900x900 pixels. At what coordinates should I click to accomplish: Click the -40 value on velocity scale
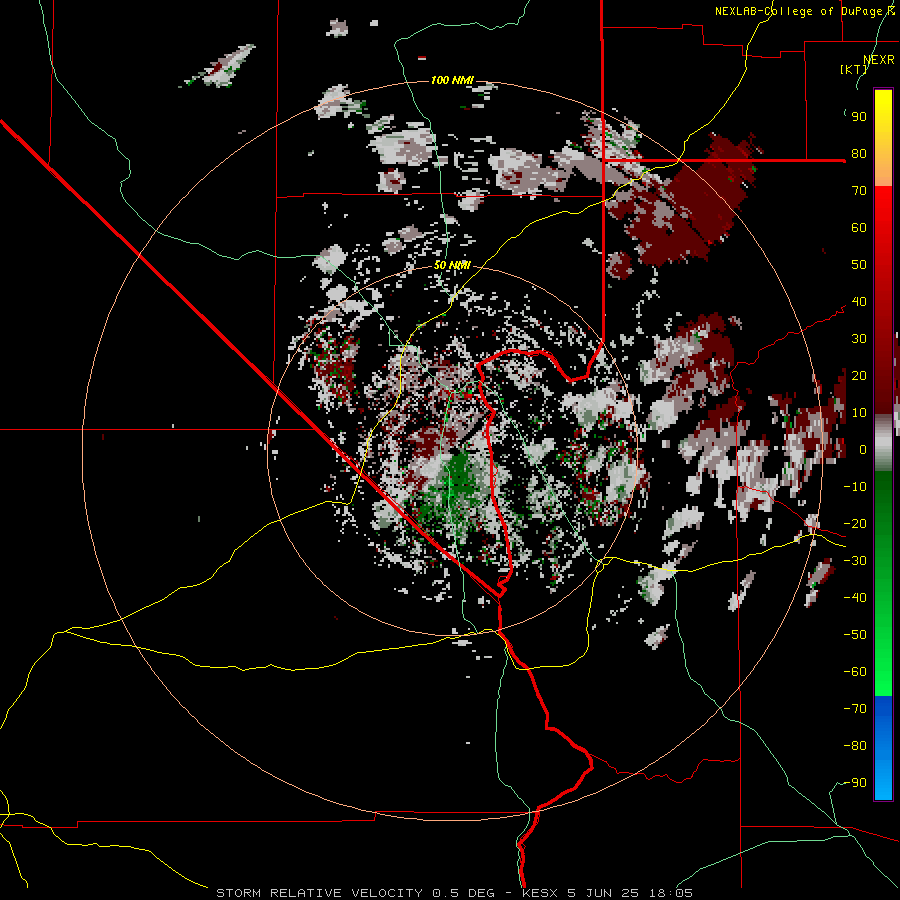tap(855, 598)
